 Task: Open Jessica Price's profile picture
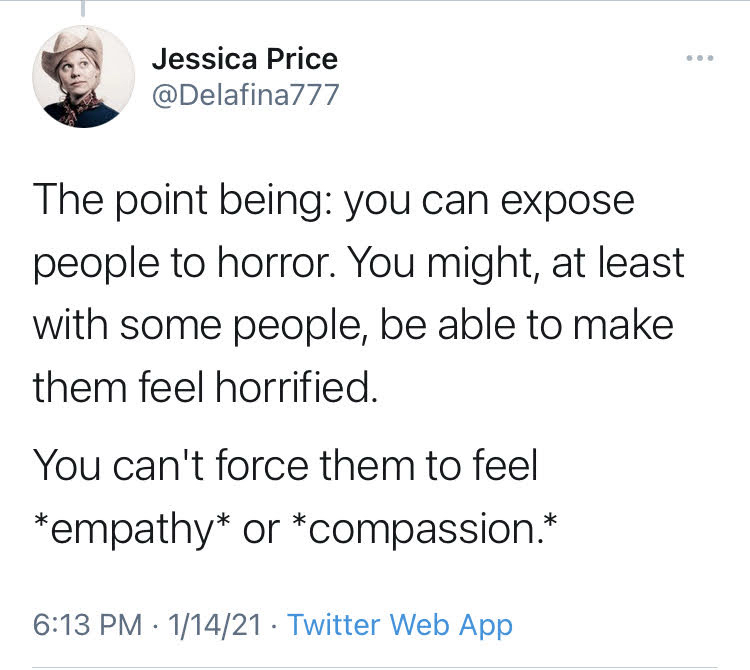tap(83, 77)
